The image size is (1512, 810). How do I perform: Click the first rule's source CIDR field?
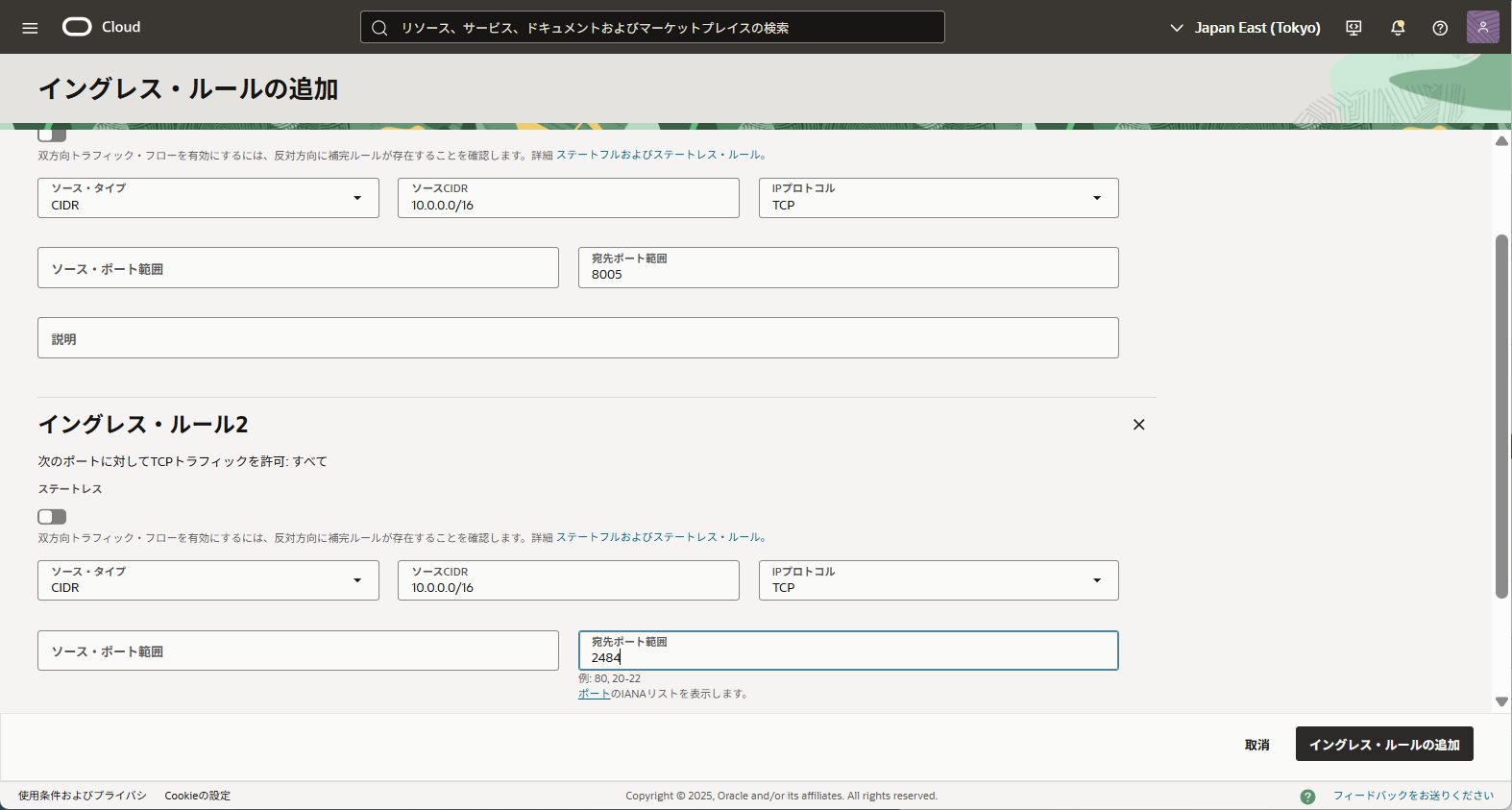click(569, 198)
